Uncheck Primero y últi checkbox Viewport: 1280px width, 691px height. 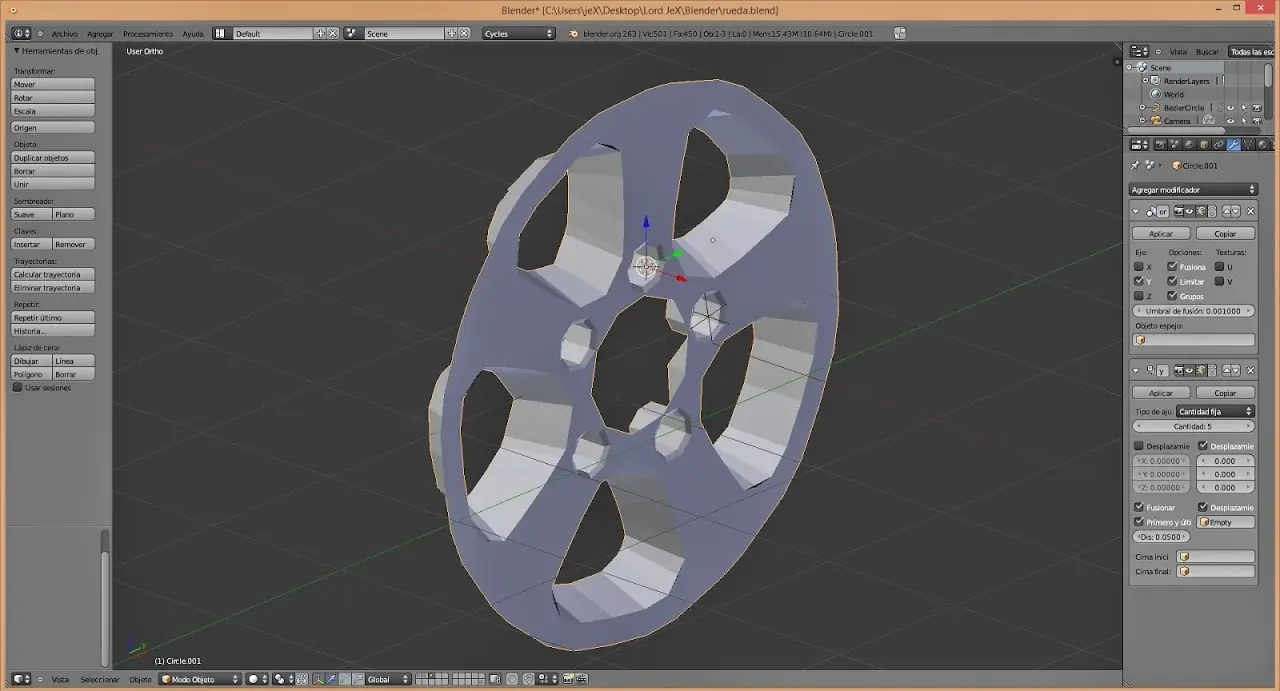tap(1139, 522)
